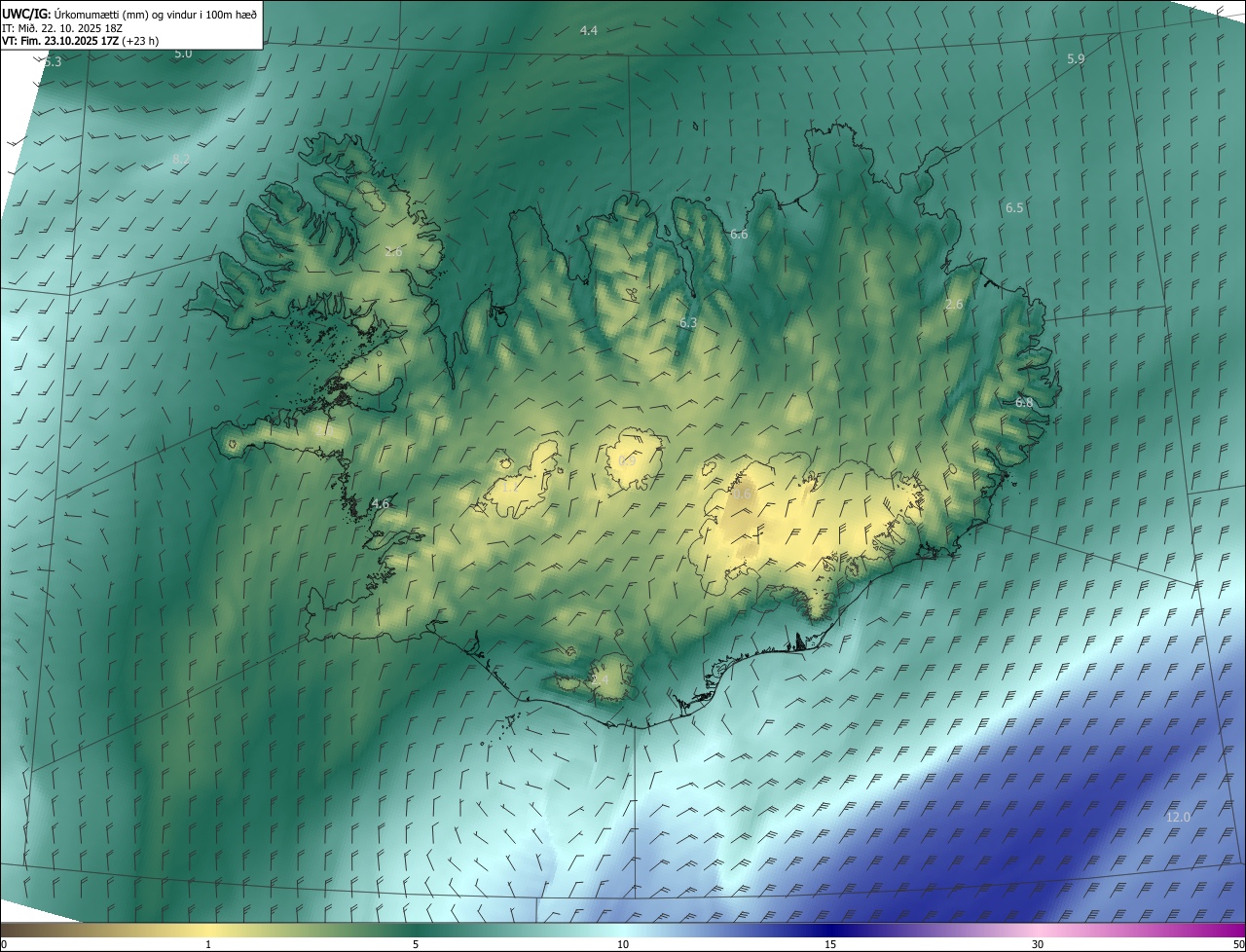Image resolution: width=1246 pixels, height=952 pixels.
Task: Select the initial time line "IT: Mið. 22. 10. 2025 18Z"
Action: point(62,27)
